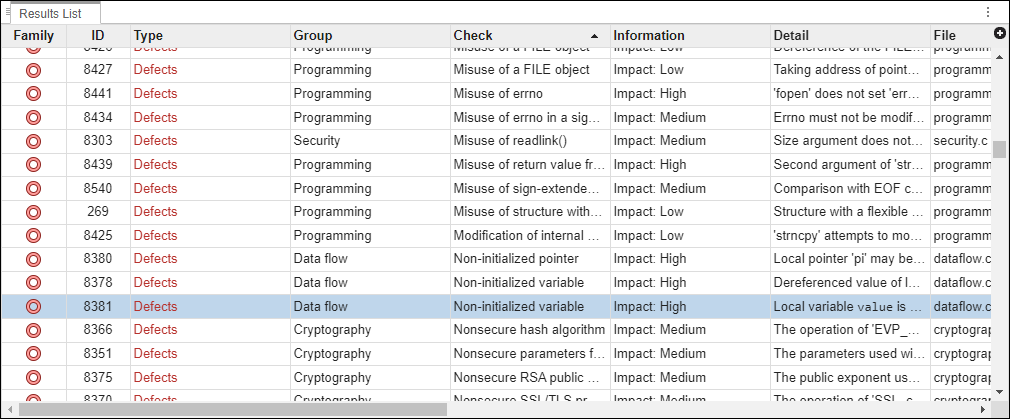Click the family icon of result 269

coord(33,212)
